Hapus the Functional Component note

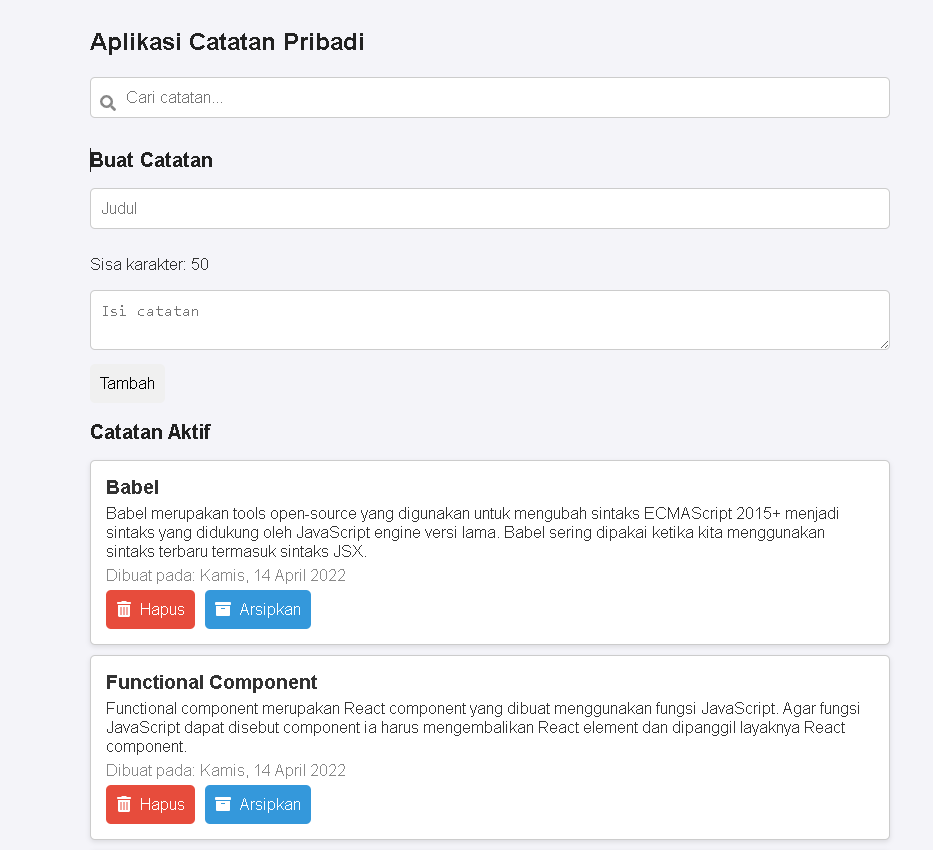click(151, 804)
